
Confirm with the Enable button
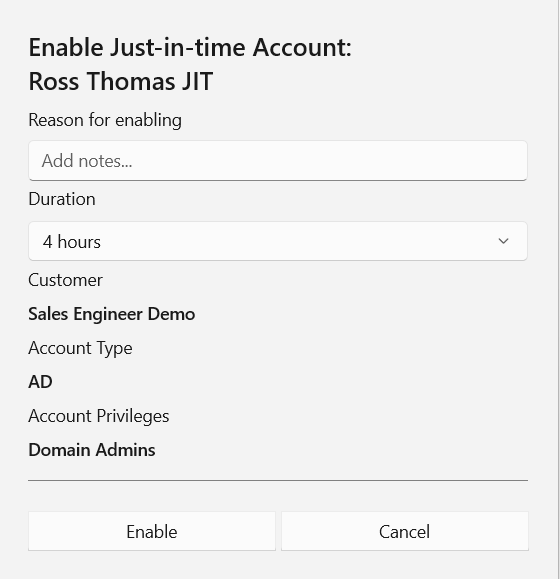tap(152, 531)
